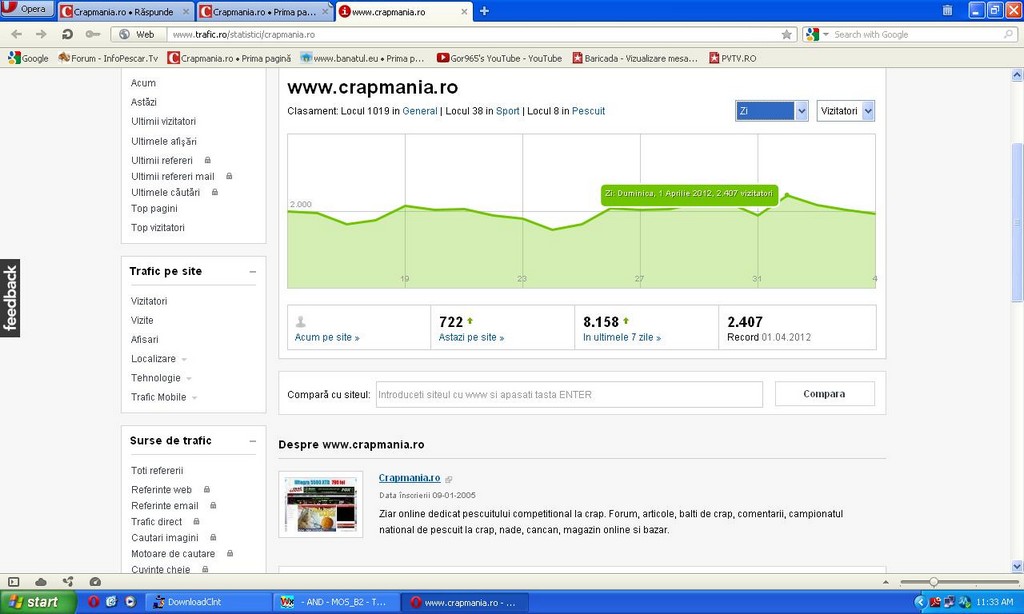
Task: Open the Astazi pe site link
Action: click(x=471, y=337)
